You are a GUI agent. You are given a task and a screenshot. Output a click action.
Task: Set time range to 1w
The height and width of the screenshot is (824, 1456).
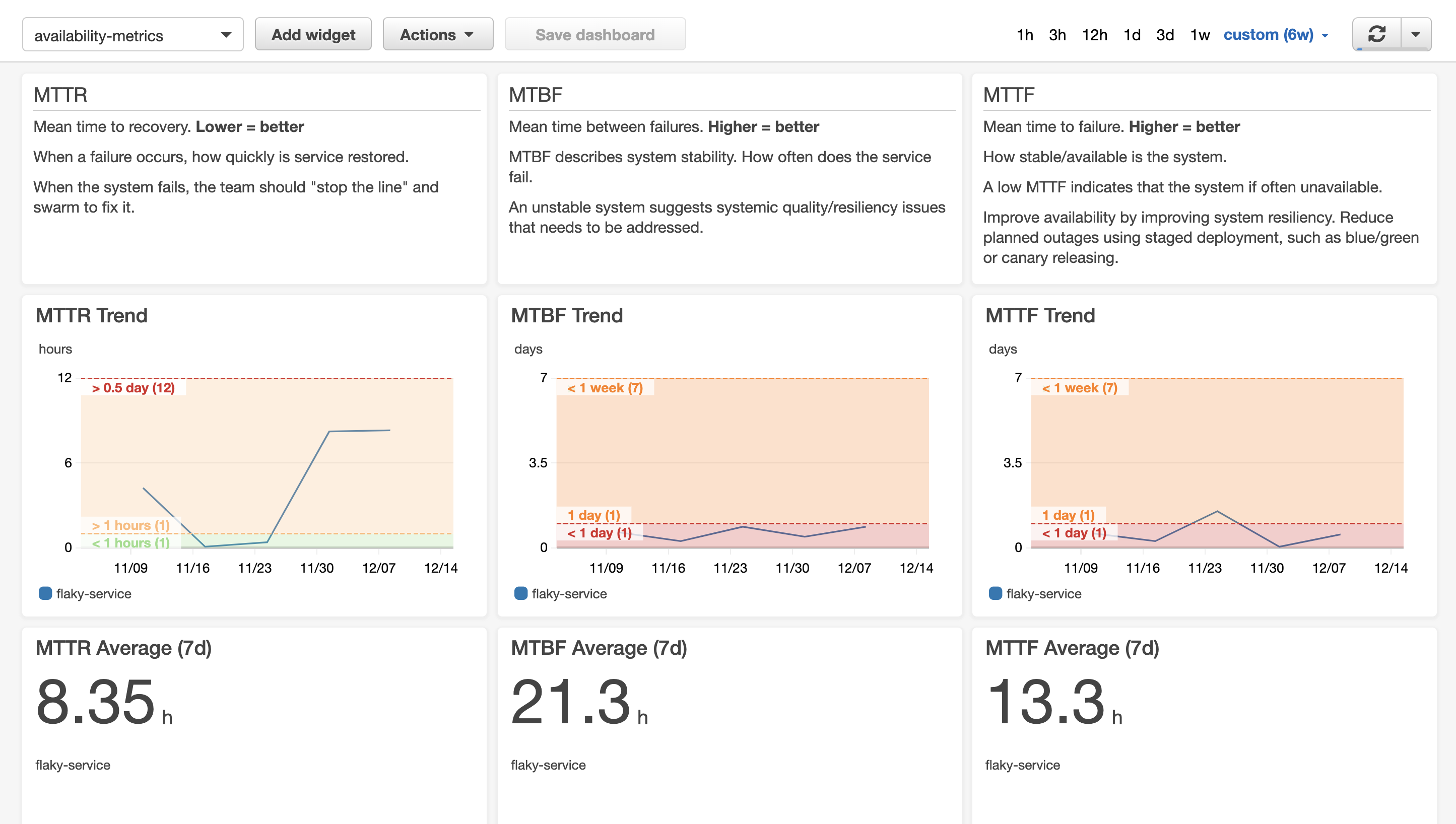(x=1200, y=35)
